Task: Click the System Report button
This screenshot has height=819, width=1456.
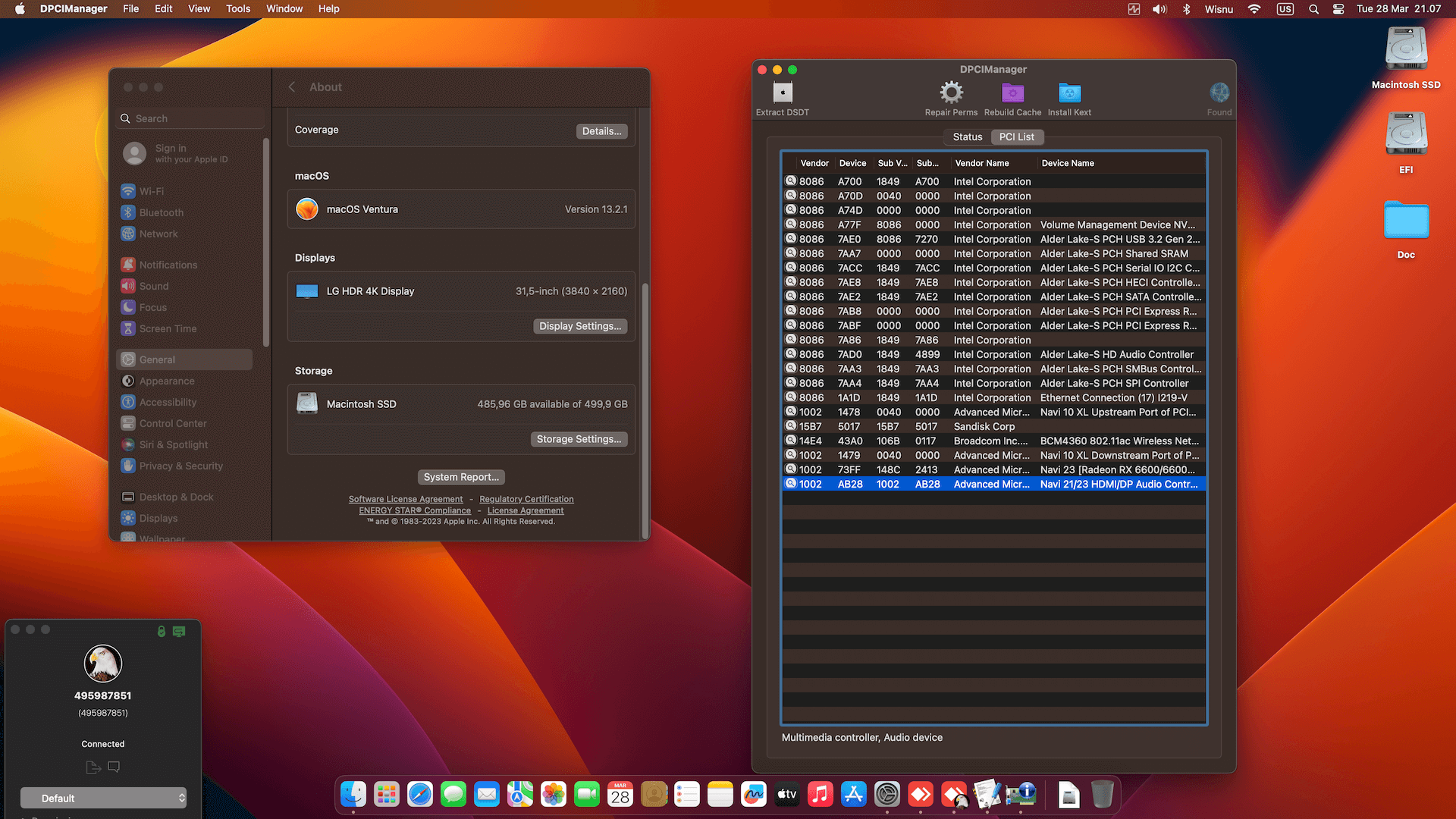Action: pos(461,477)
